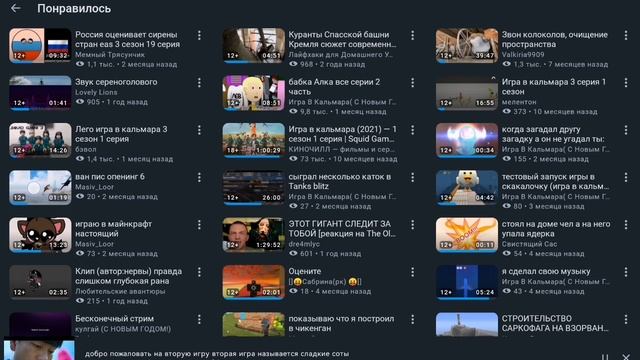Open options for 'я сделал свою музыку' video
This screenshot has width=640, height=360.
click(626, 272)
